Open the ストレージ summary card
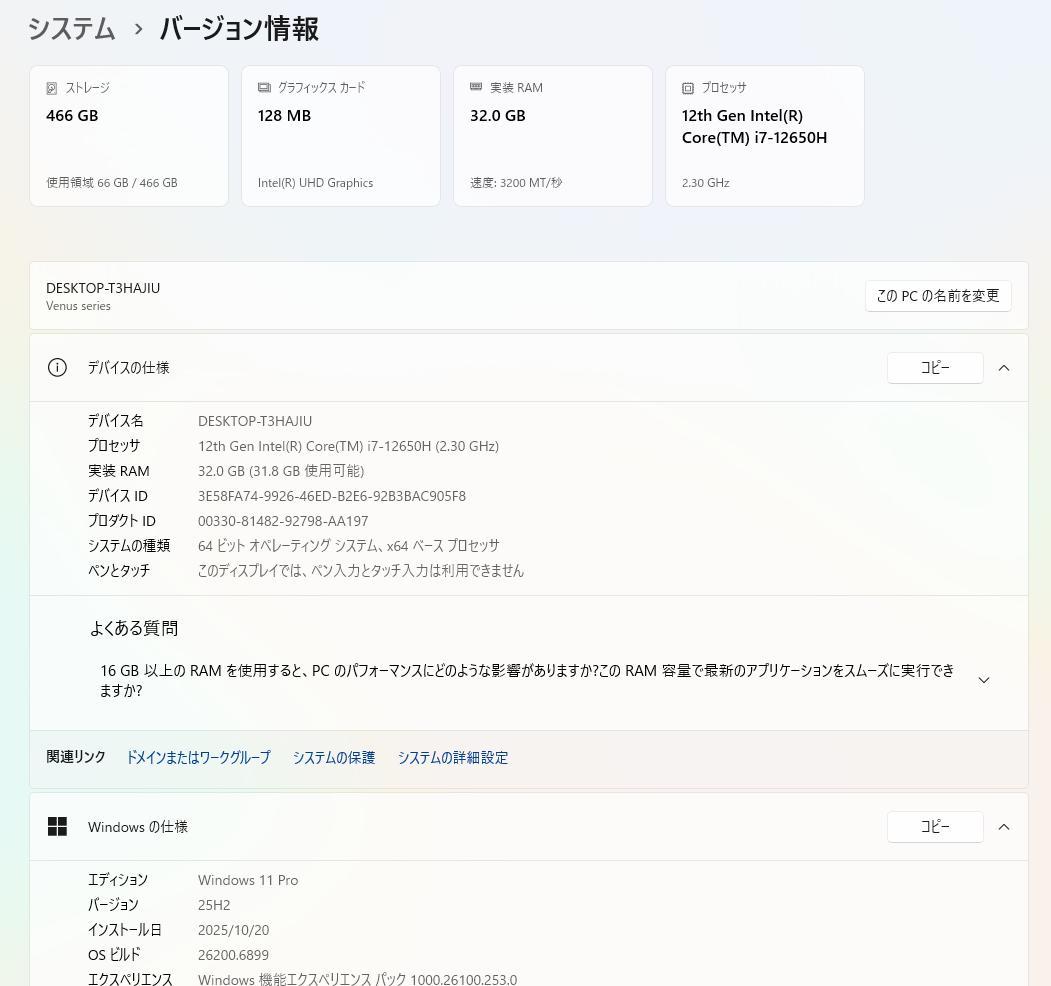The height and width of the screenshot is (986, 1051). tap(128, 135)
